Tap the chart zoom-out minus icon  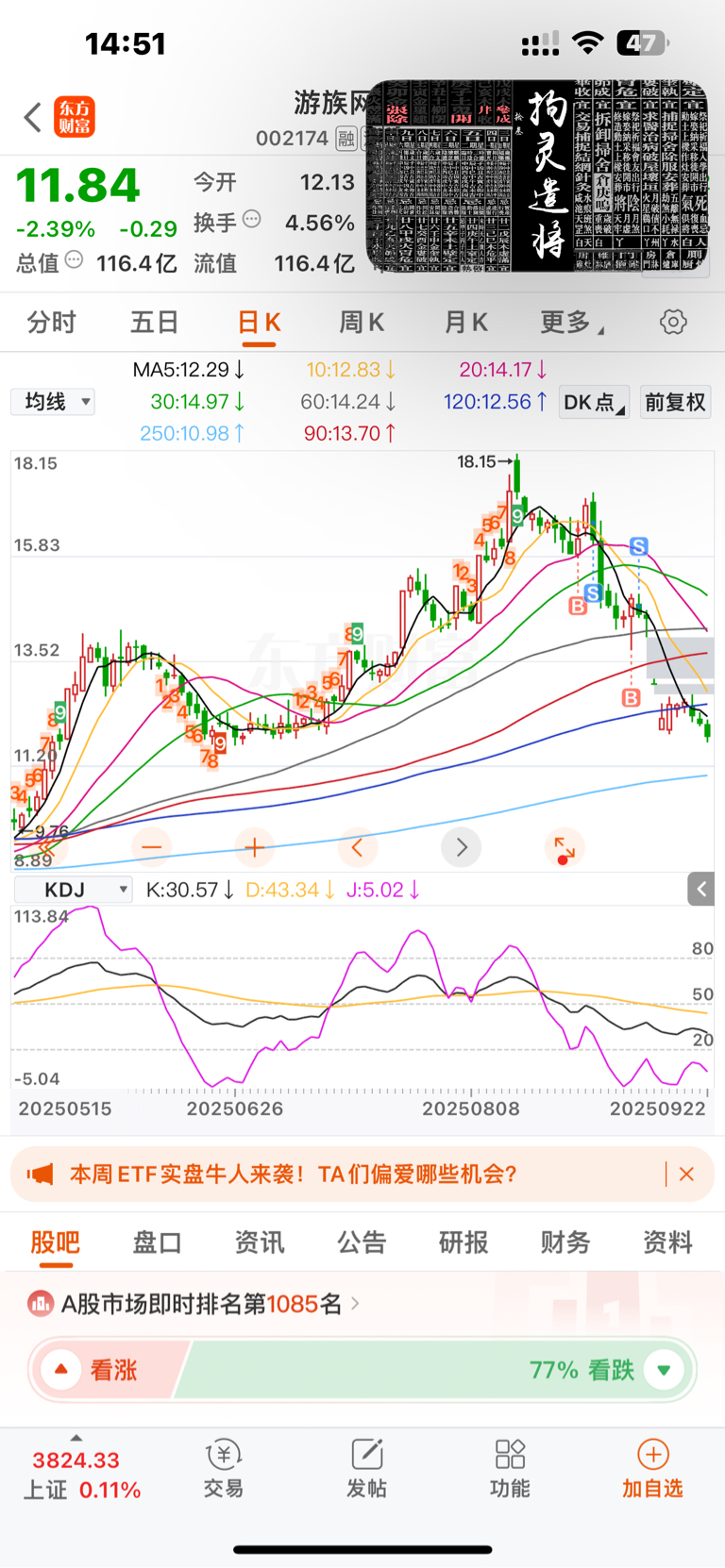pyautogui.click(x=152, y=847)
